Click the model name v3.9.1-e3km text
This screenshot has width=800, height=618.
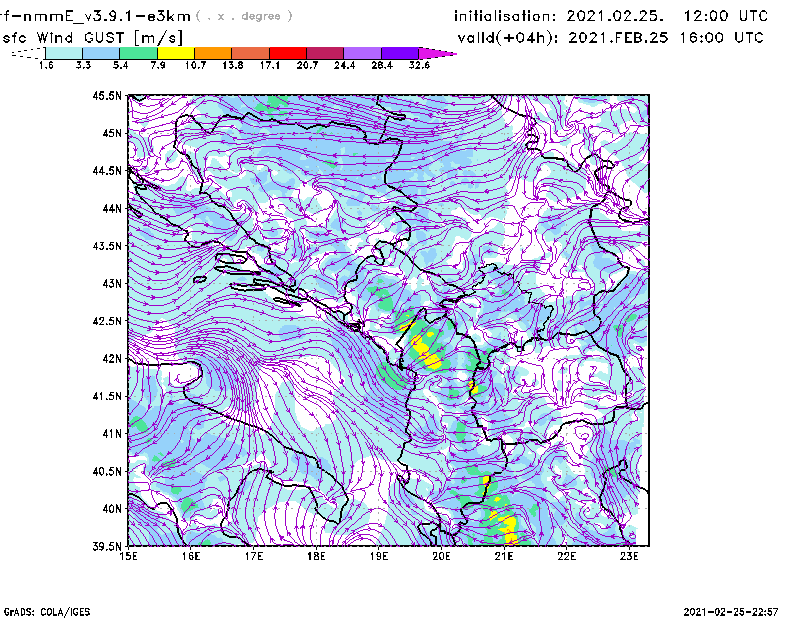95,16
